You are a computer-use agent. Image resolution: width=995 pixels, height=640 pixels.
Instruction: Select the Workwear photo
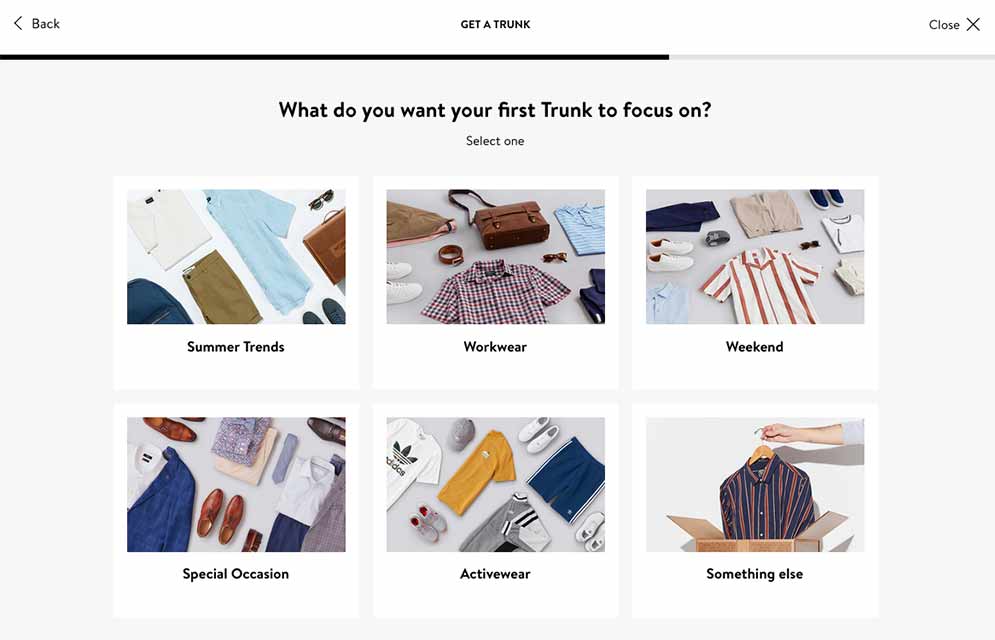pos(496,257)
